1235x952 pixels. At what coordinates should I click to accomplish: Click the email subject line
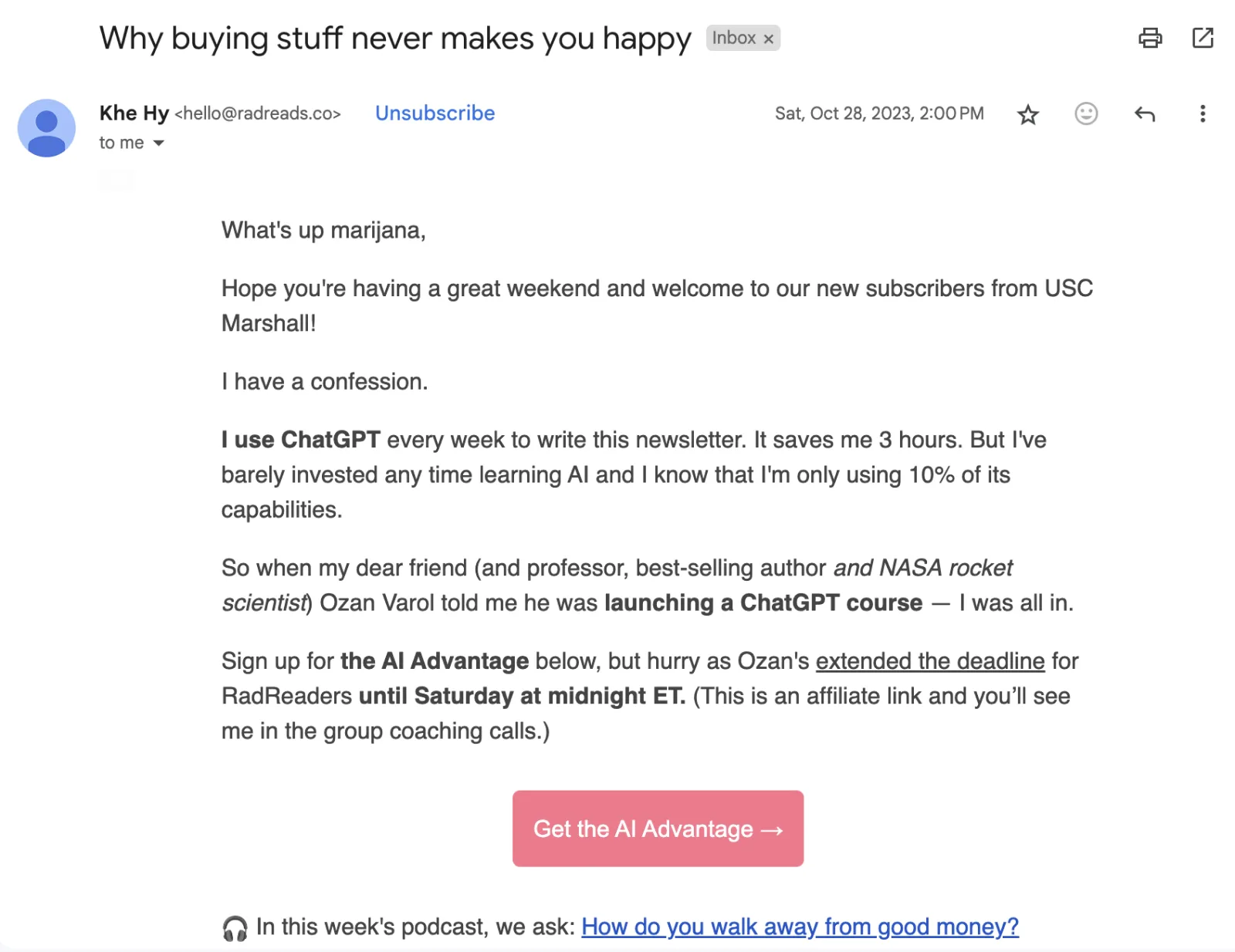coord(395,39)
